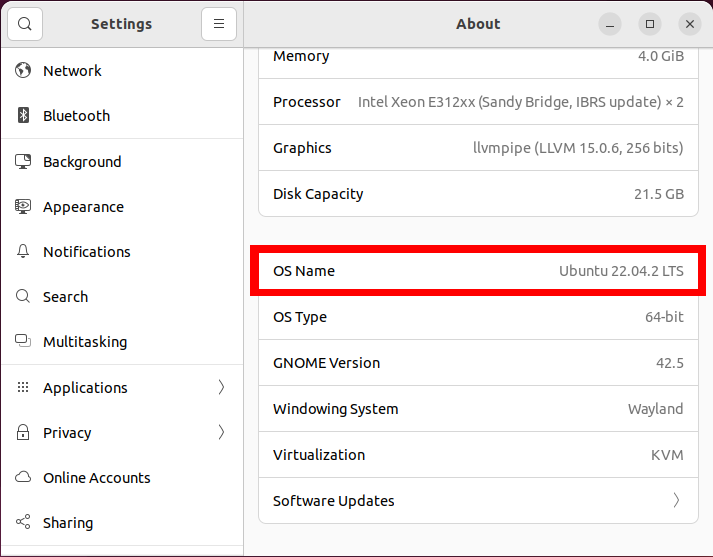Click the Network globe icon

point(23,70)
